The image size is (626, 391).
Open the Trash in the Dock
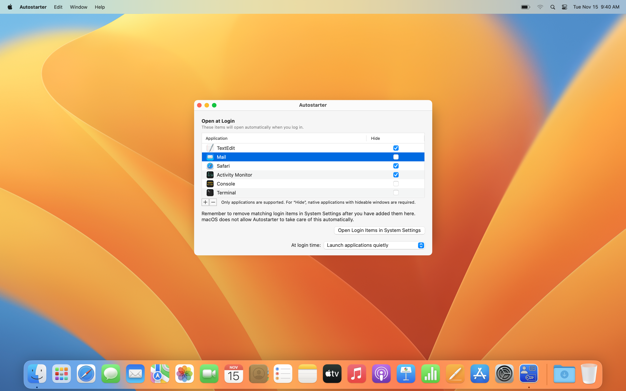point(589,374)
